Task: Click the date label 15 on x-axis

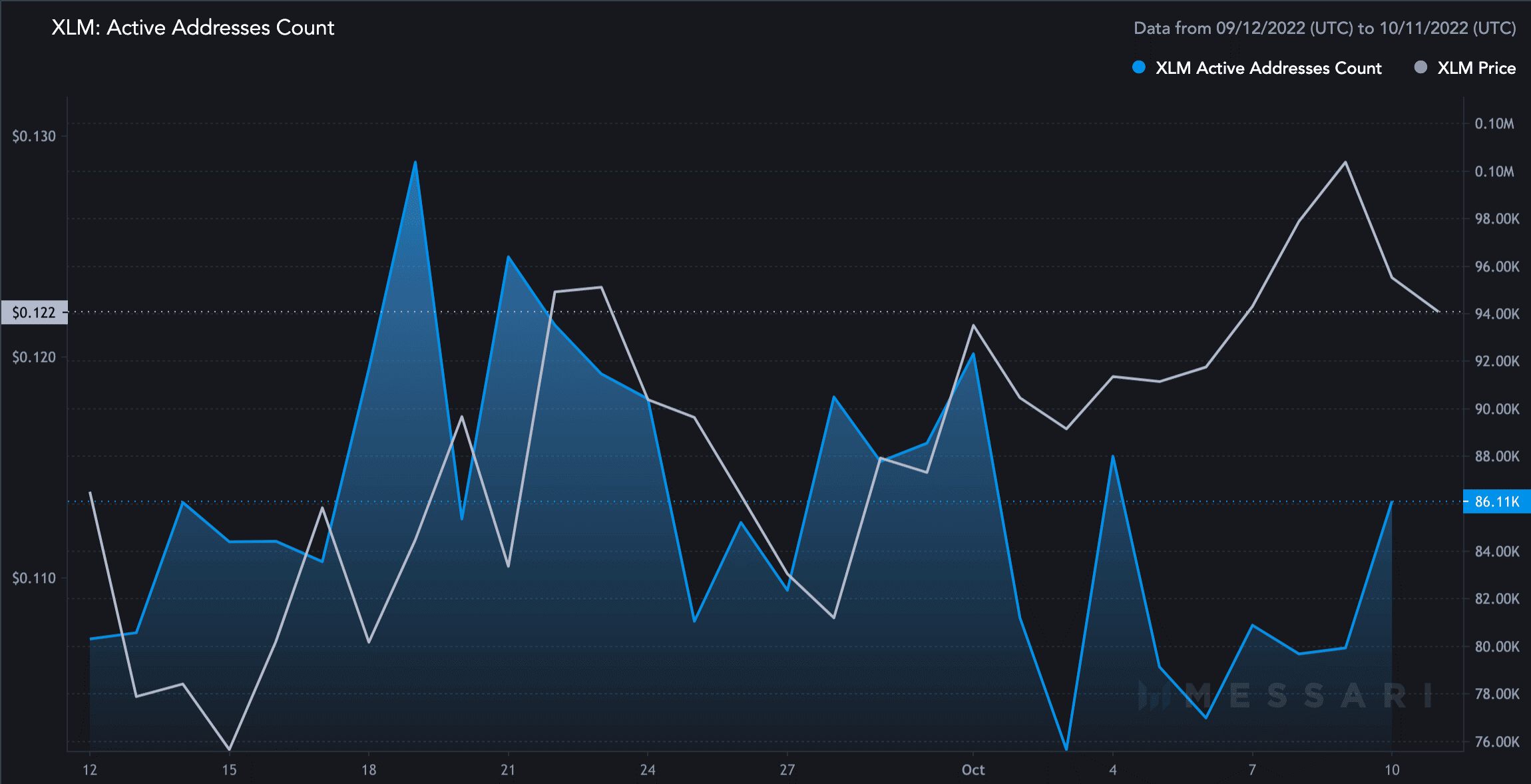Action: pyautogui.click(x=229, y=770)
